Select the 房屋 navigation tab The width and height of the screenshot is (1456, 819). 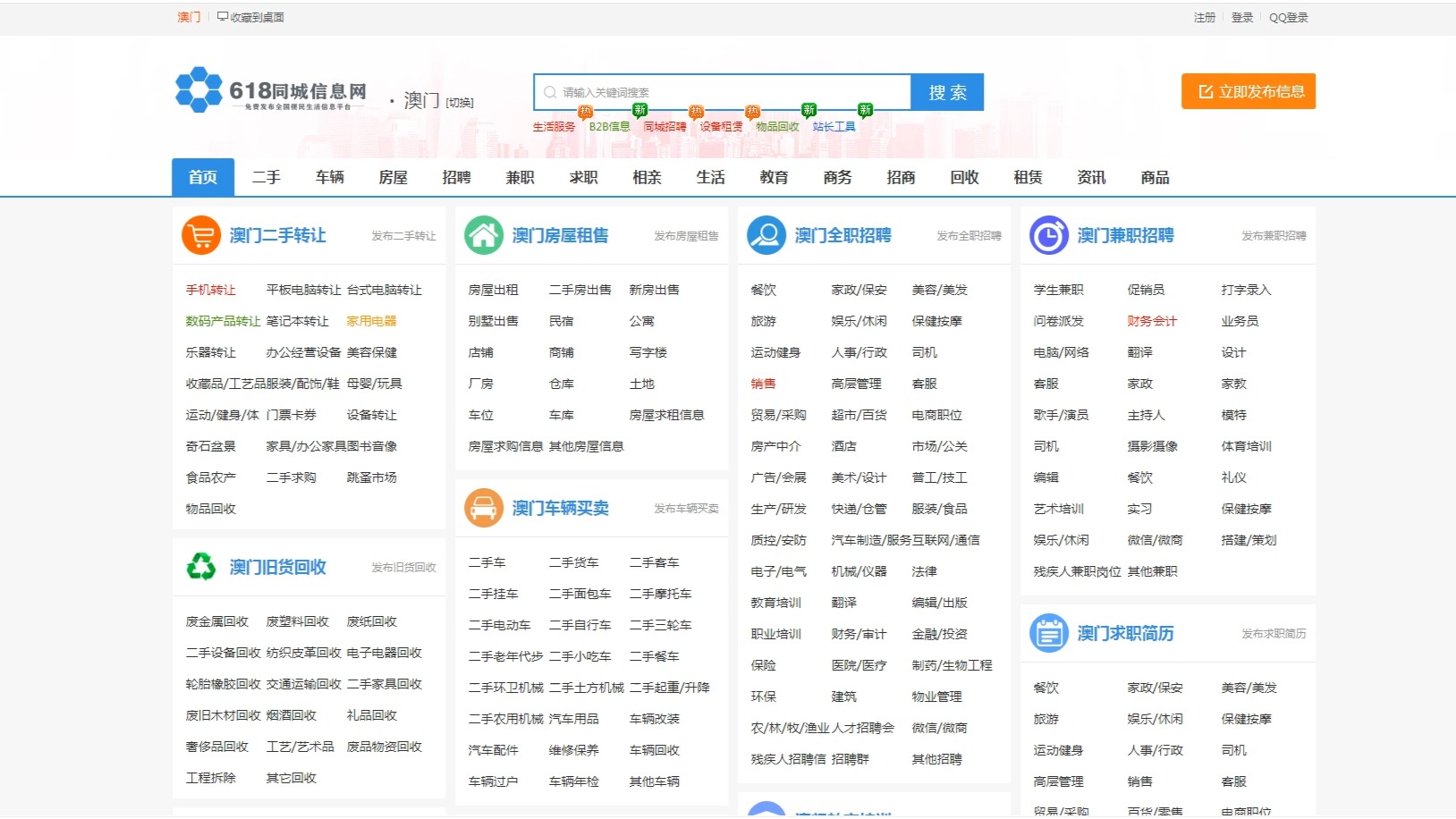pyautogui.click(x=394, y=177)
